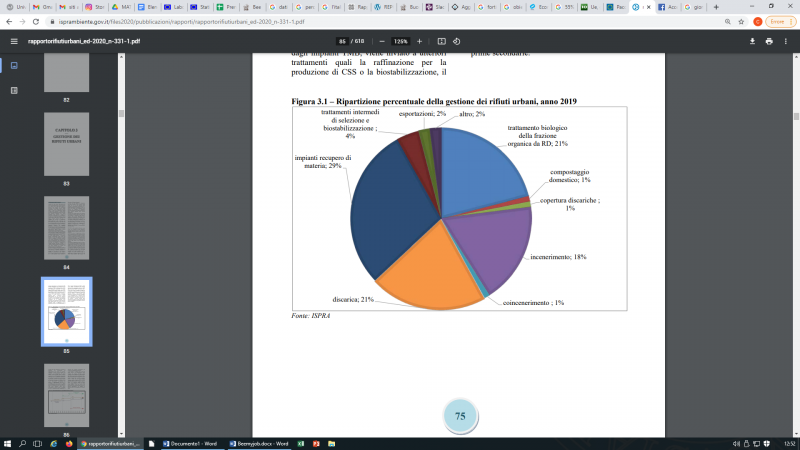The height and width of the screenshot is (450, 800).
Task: Rotate the PDF document counterclockwise
Action: [x=456, y=41]
